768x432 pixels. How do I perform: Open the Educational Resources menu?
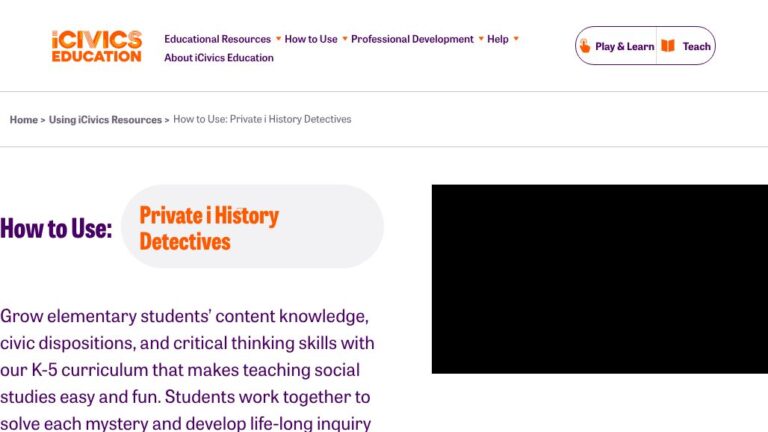pos(217,39)
